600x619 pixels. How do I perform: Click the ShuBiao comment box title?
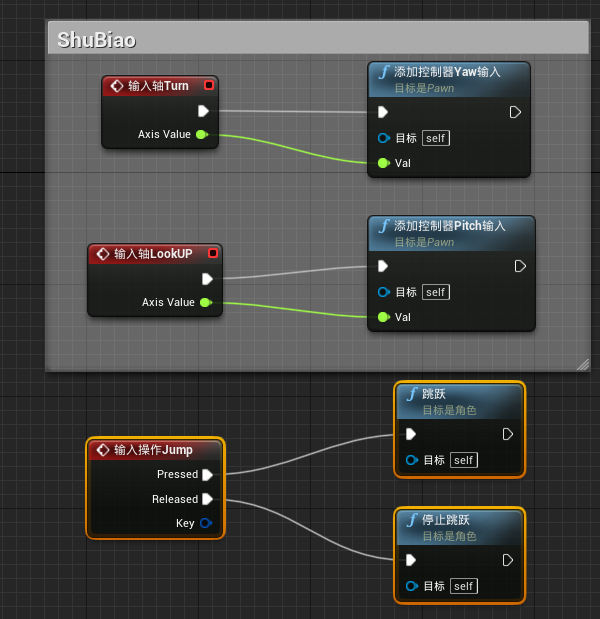97,40
